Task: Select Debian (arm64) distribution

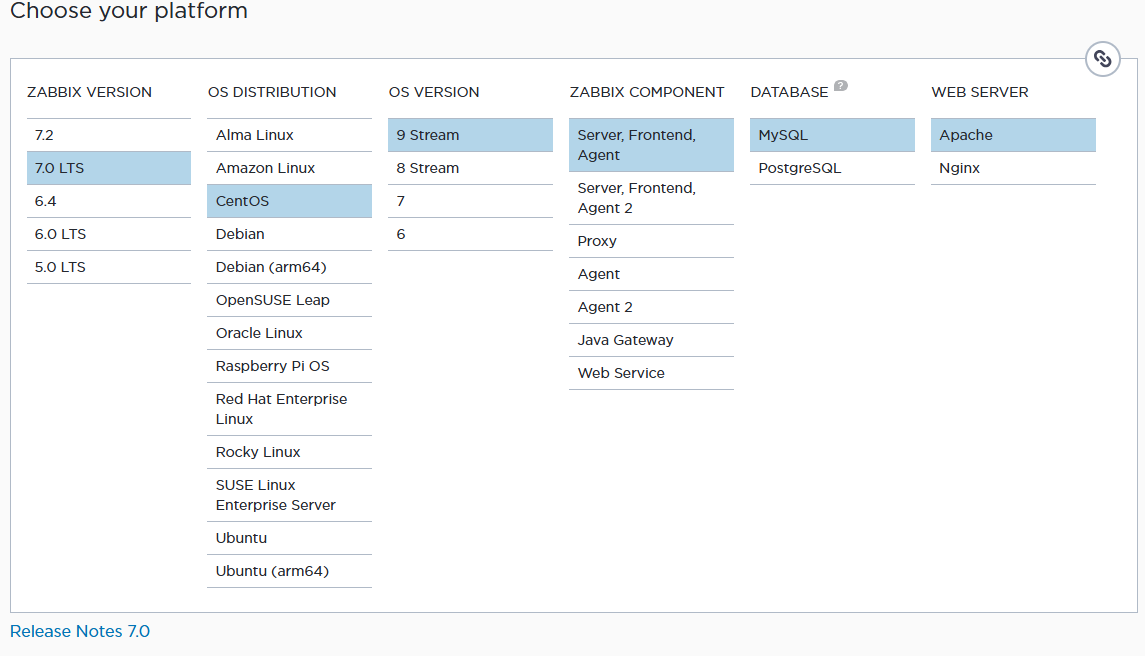Action: [289, 267]
